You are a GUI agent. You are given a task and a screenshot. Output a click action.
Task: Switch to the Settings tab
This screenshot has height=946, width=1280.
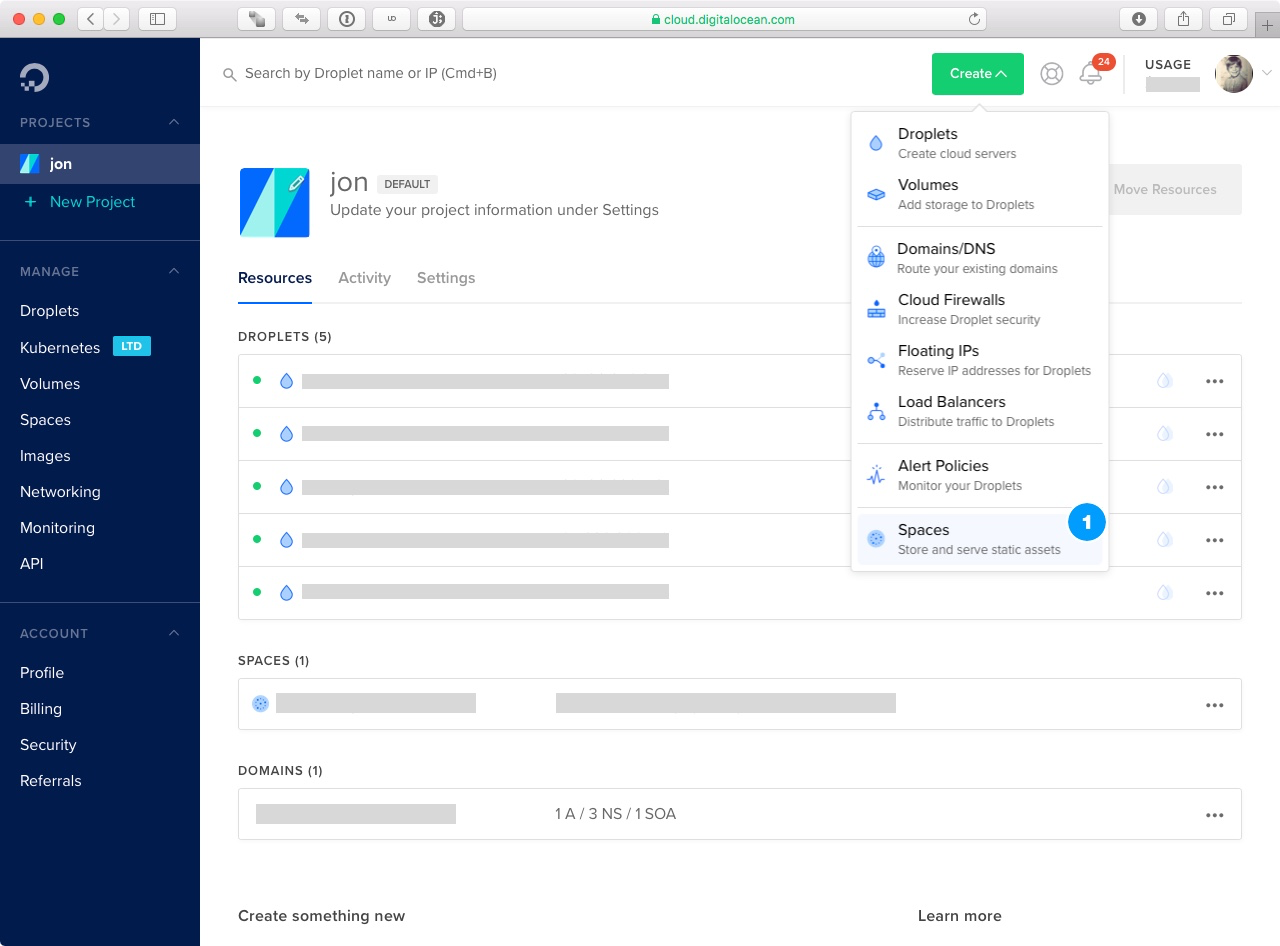coord(446,278)
